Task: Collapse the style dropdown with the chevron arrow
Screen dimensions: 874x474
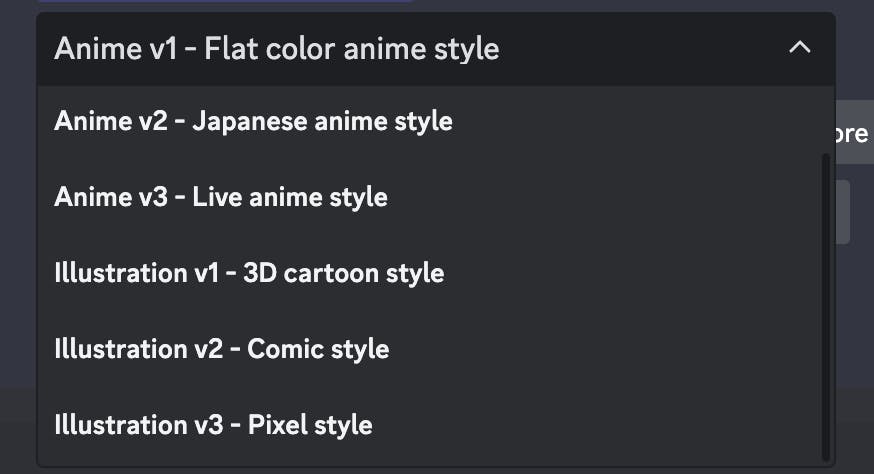Action: pos(799,47)
